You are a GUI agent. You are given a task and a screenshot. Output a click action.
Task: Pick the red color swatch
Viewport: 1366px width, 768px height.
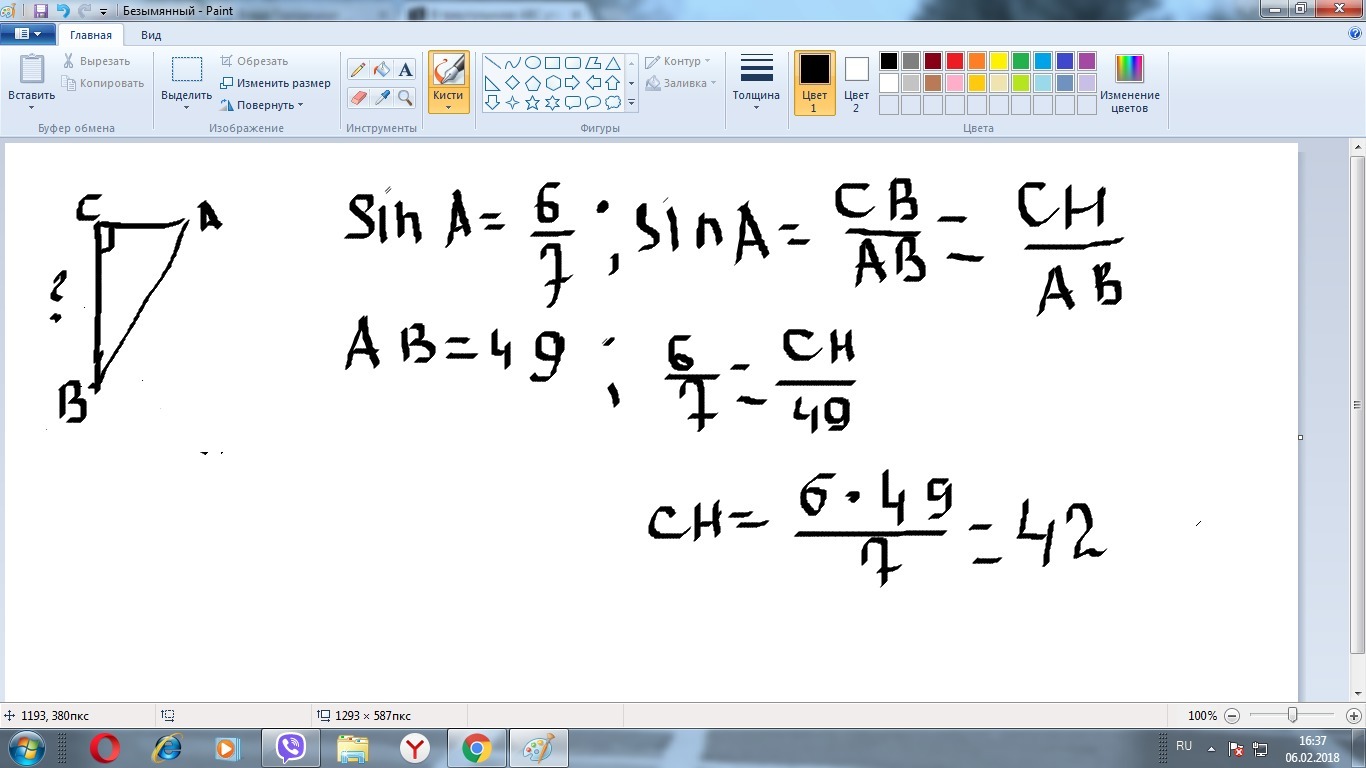tap(955, 61)
